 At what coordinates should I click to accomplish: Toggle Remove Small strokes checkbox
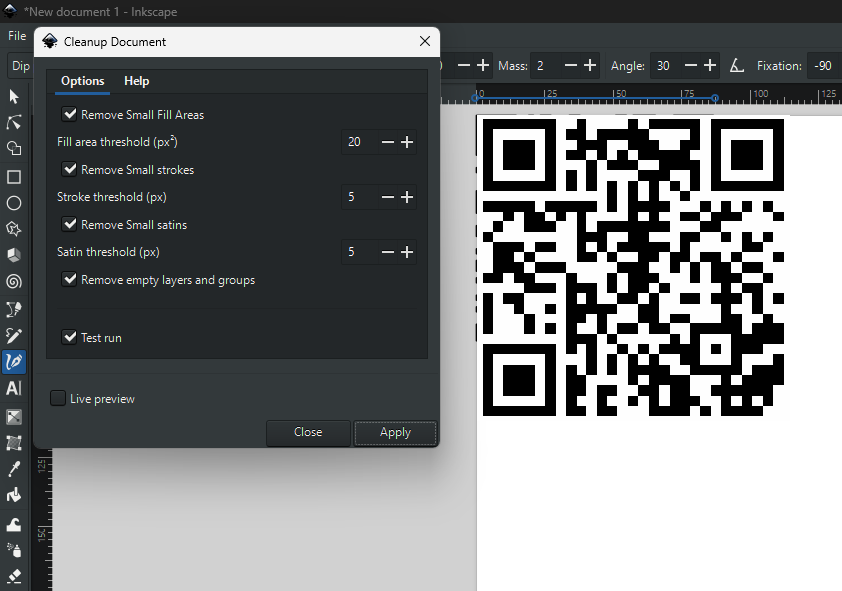(x=69, y=169)
